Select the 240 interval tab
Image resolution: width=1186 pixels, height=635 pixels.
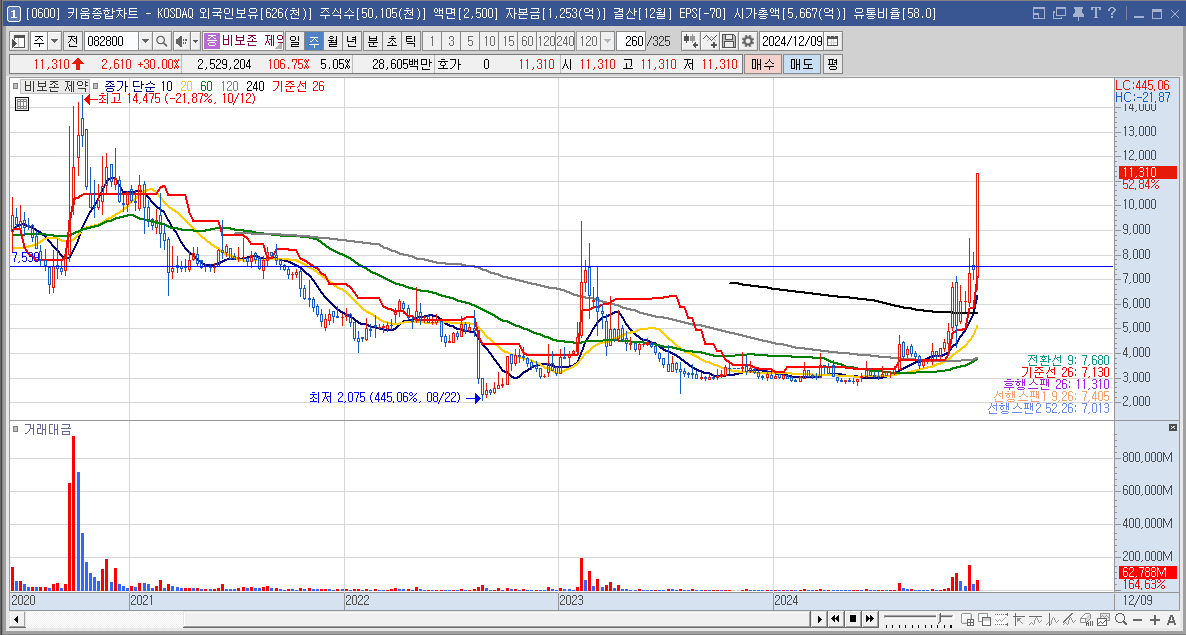coord(565,42)
